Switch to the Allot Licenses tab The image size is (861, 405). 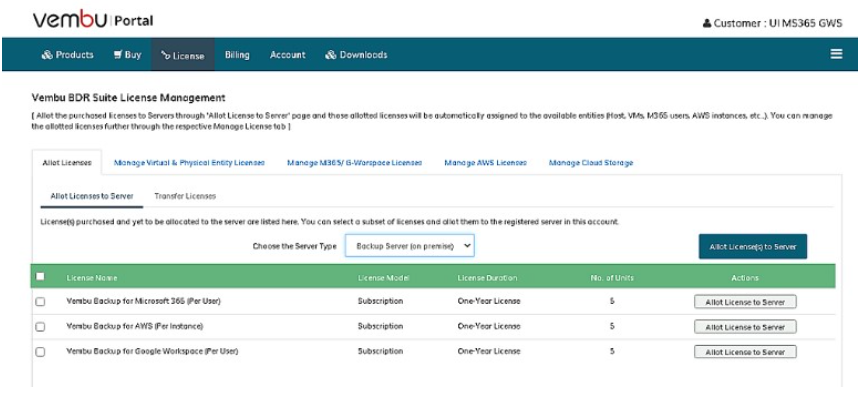point(67,163)
